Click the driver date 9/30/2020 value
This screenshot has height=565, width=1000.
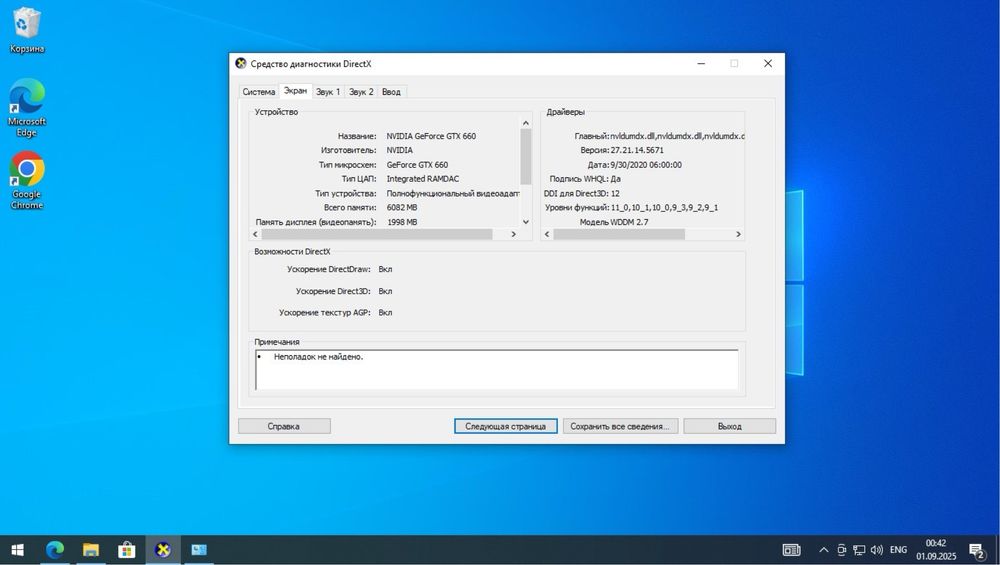coord(645,165)
